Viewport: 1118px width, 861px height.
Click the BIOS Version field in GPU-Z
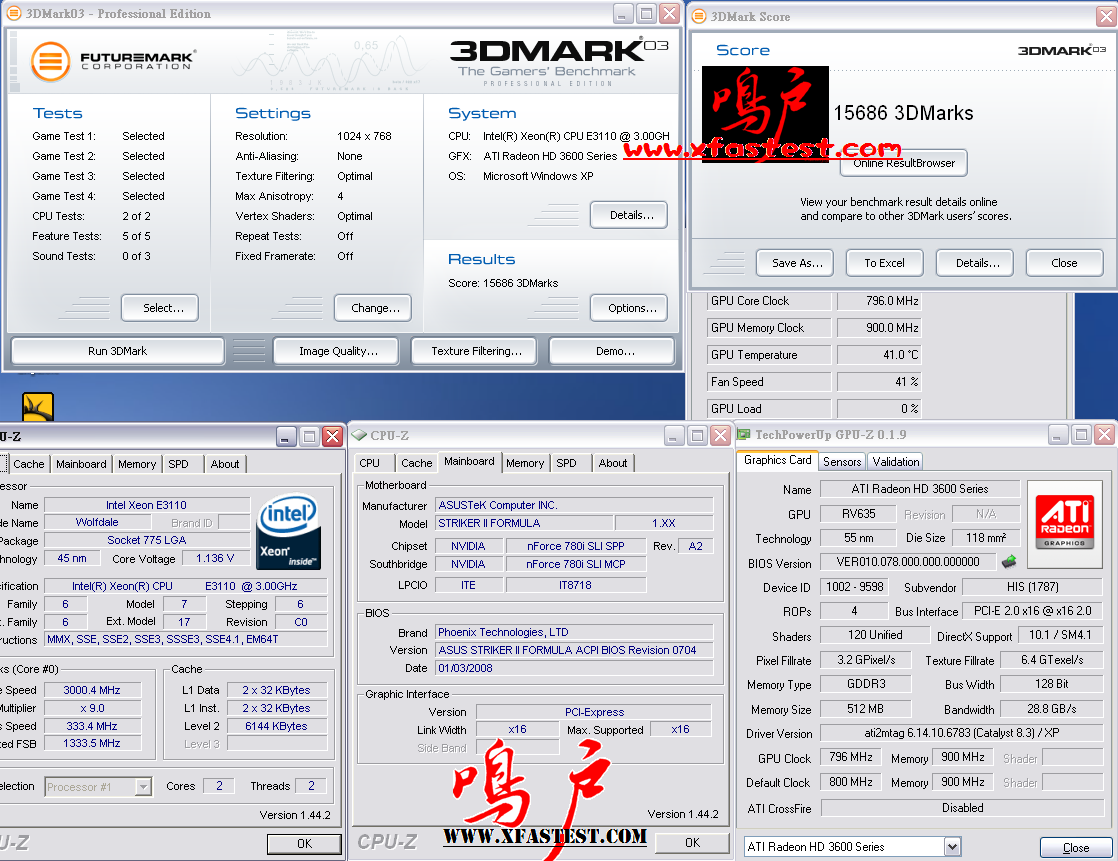click(x=908, y=562)
